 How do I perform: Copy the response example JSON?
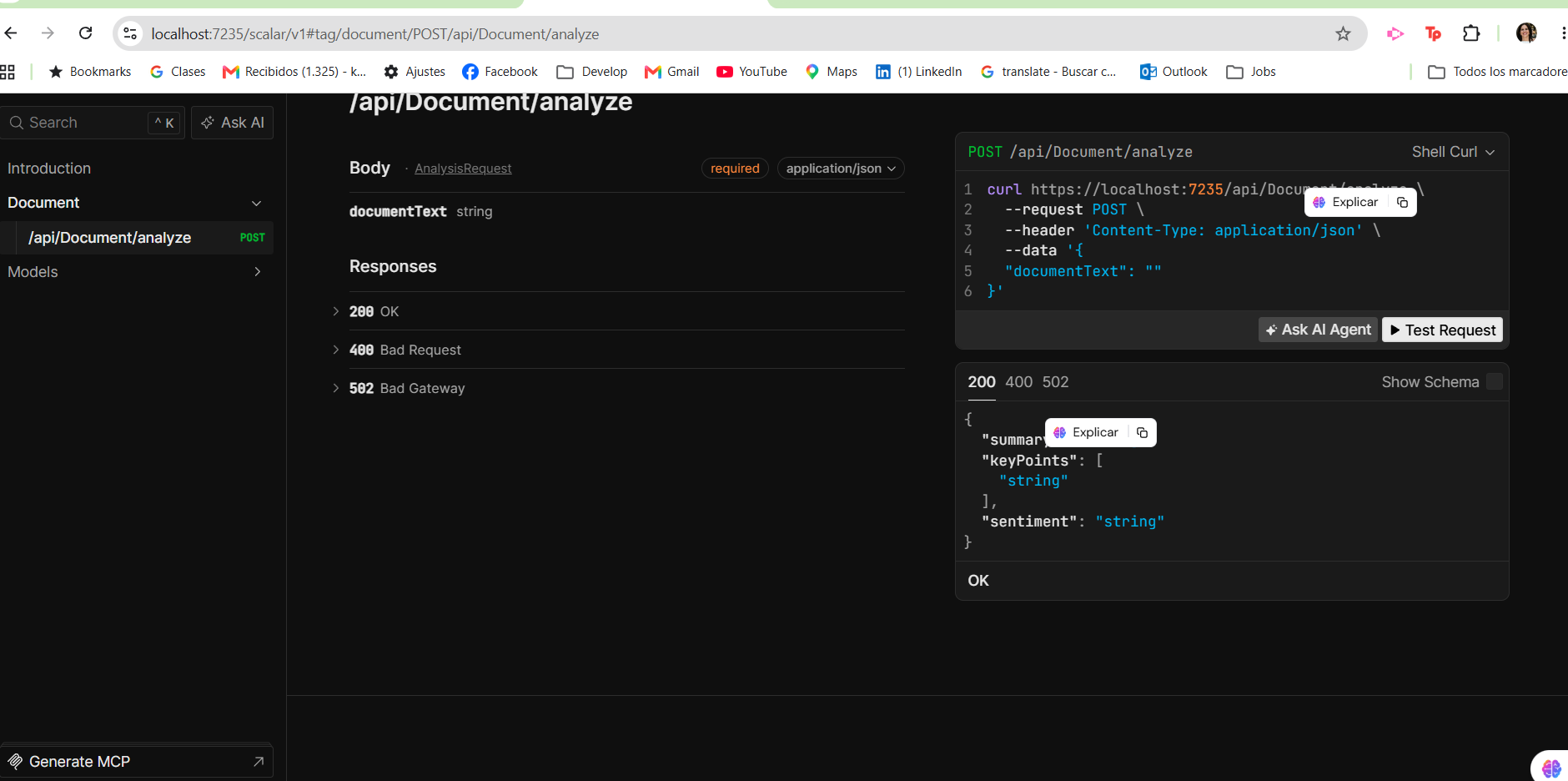1142,433
